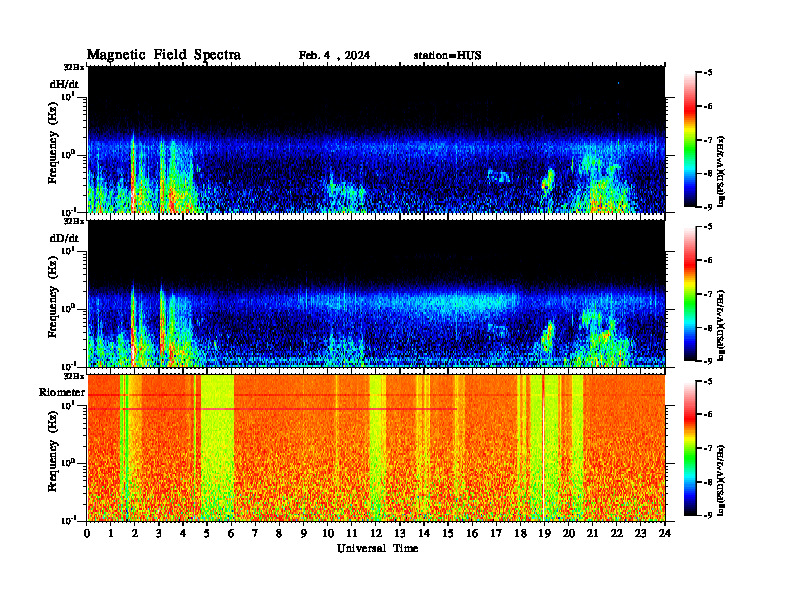Select the "dD/dt" panel label
Screen dimensions: 792x612
pyautogui.click(x=64, y=238)
